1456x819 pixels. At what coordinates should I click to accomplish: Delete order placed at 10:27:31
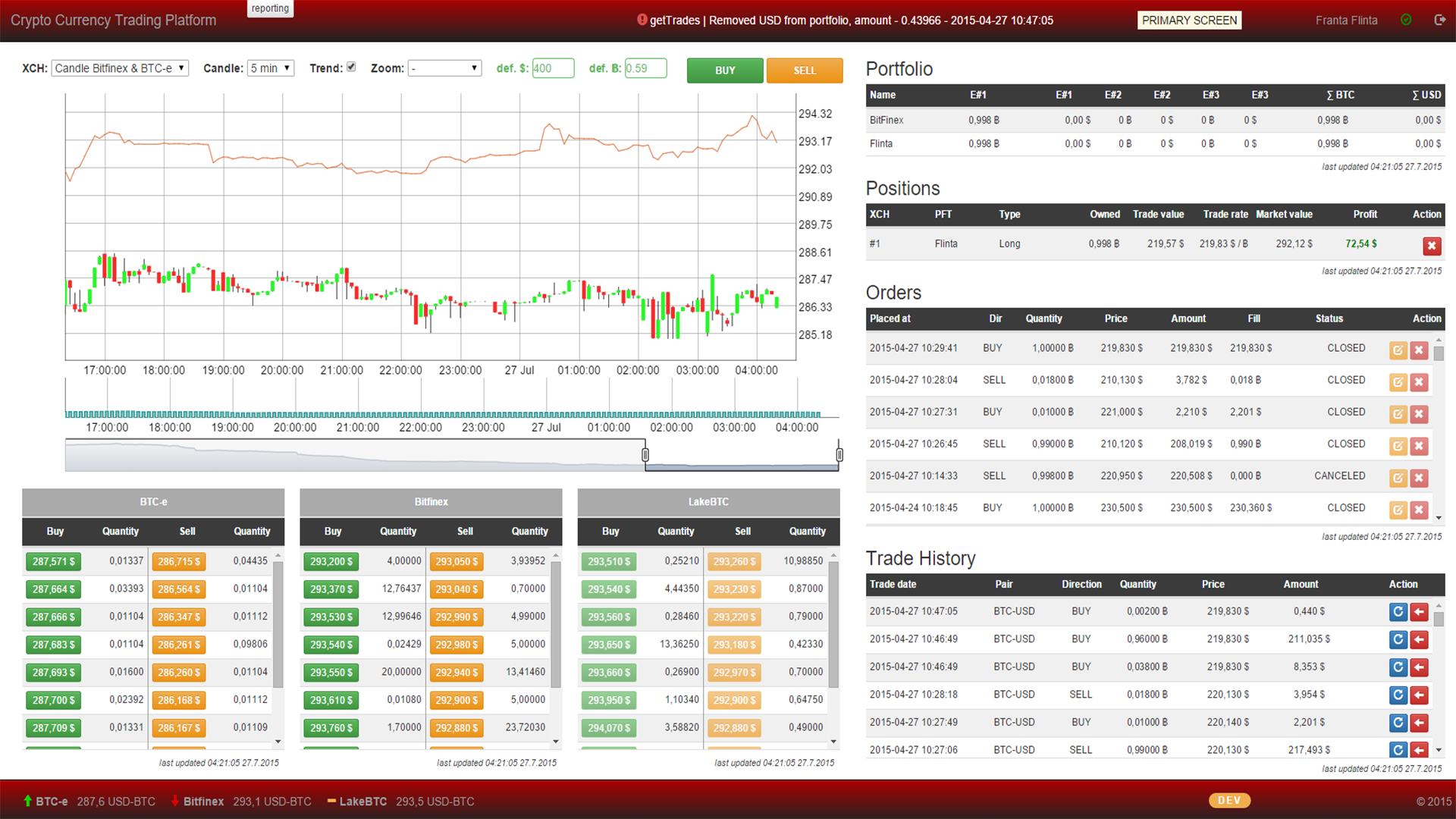(x=1419, y=414)
